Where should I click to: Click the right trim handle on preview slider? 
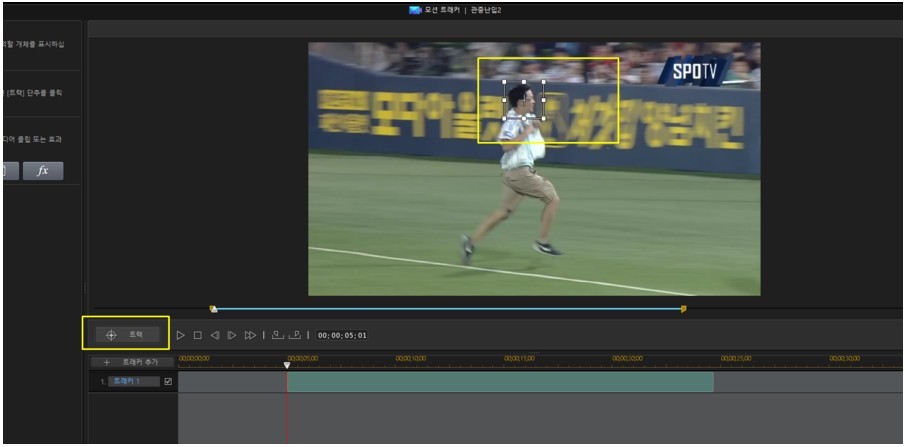pos(684,309)
